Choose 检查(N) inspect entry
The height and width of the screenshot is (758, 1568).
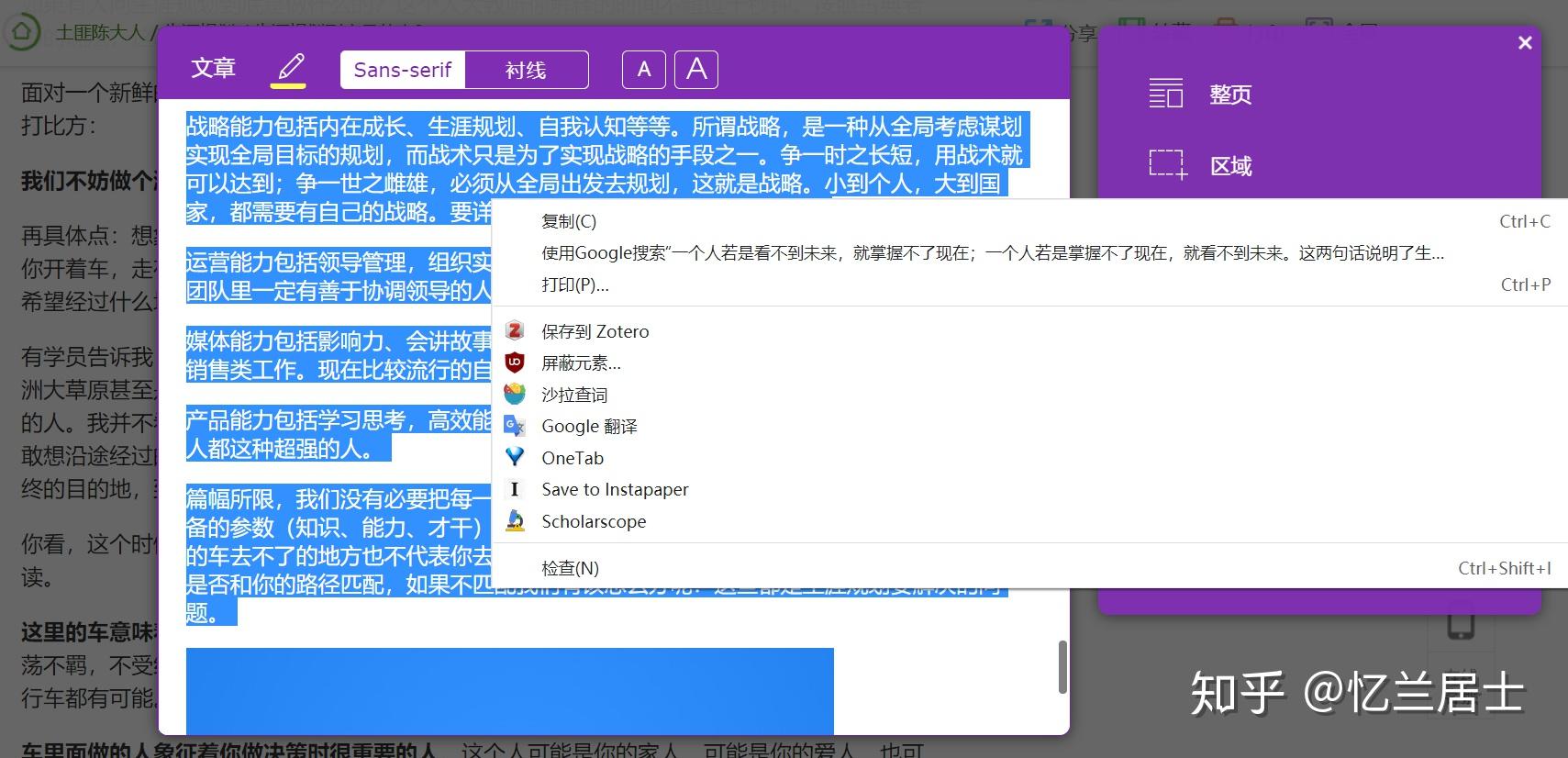tap(1029, 568)
